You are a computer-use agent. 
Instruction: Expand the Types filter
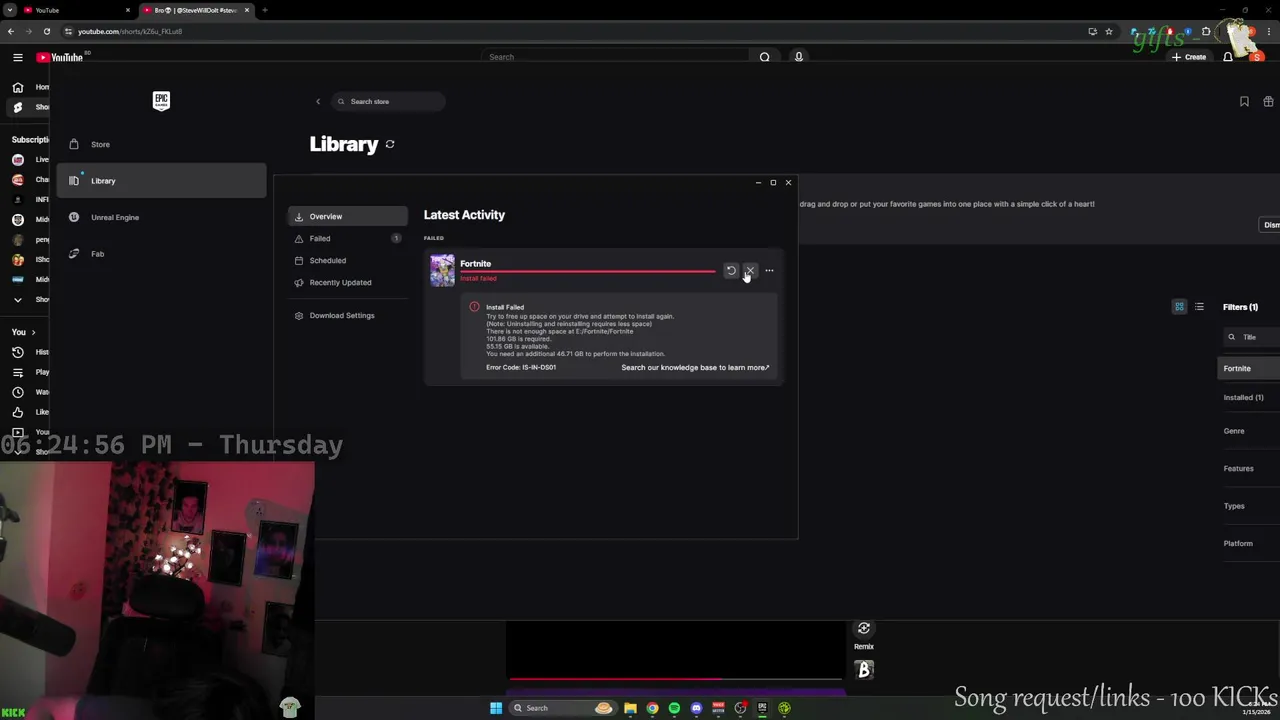[x=1234, y=506]
